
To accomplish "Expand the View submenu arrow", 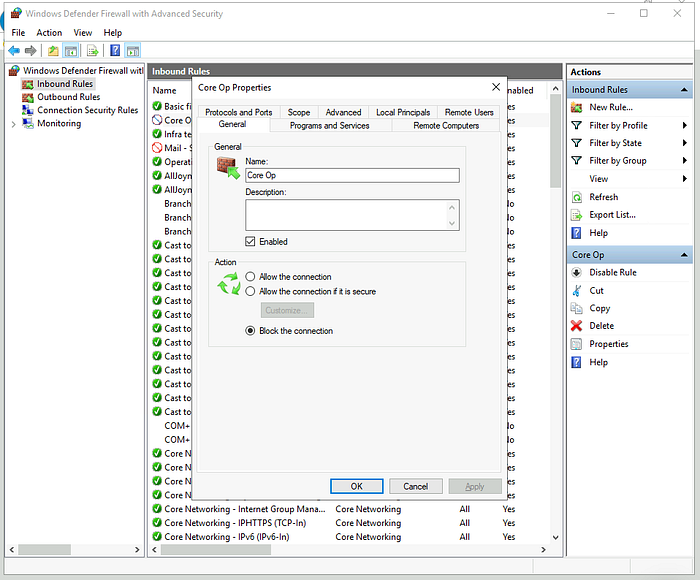I will (x=684, y=179).
